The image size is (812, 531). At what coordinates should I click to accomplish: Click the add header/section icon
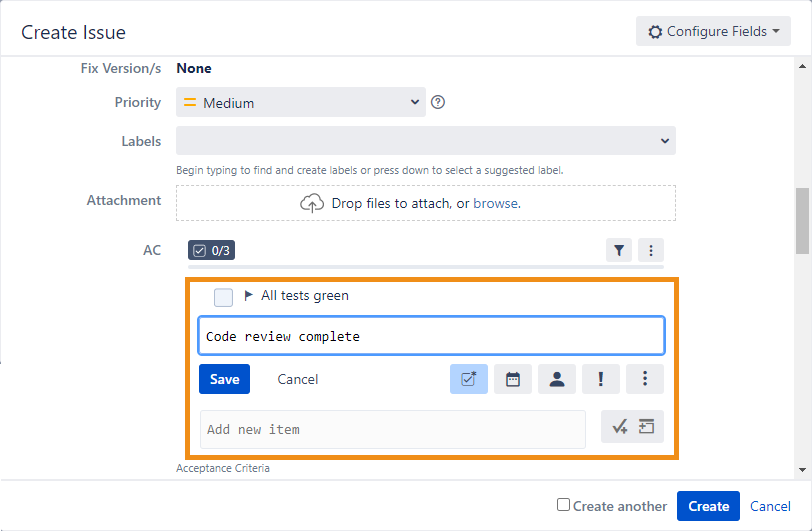646,428
